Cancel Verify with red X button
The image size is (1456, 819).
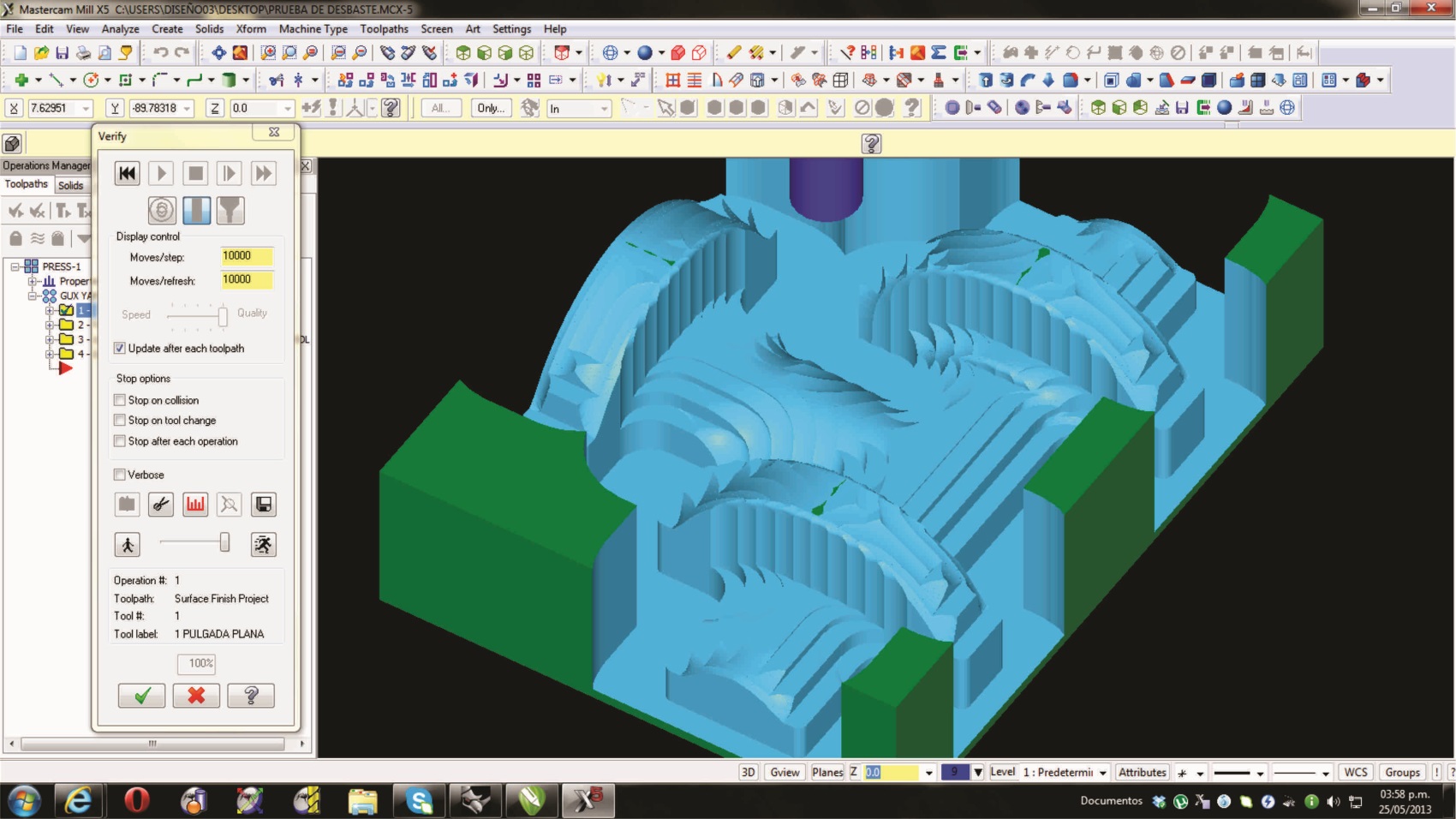(x=196, y=696)
